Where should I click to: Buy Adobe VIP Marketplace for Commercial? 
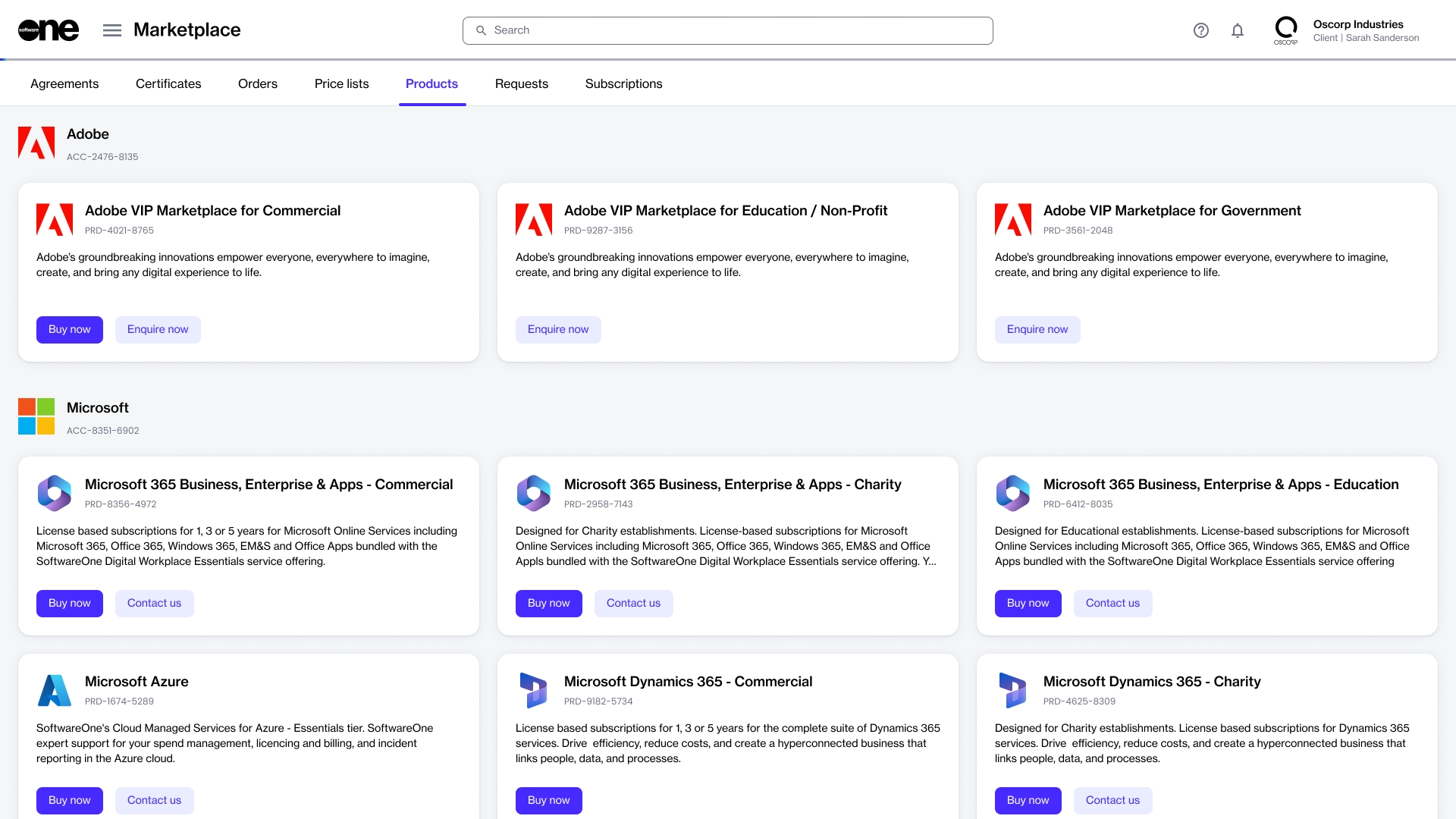70,330
